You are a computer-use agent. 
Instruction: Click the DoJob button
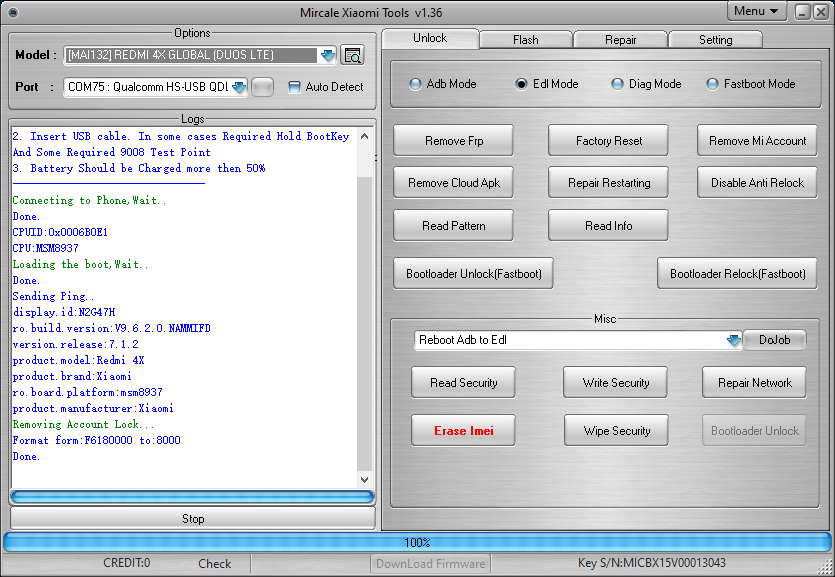pos(774,340)
